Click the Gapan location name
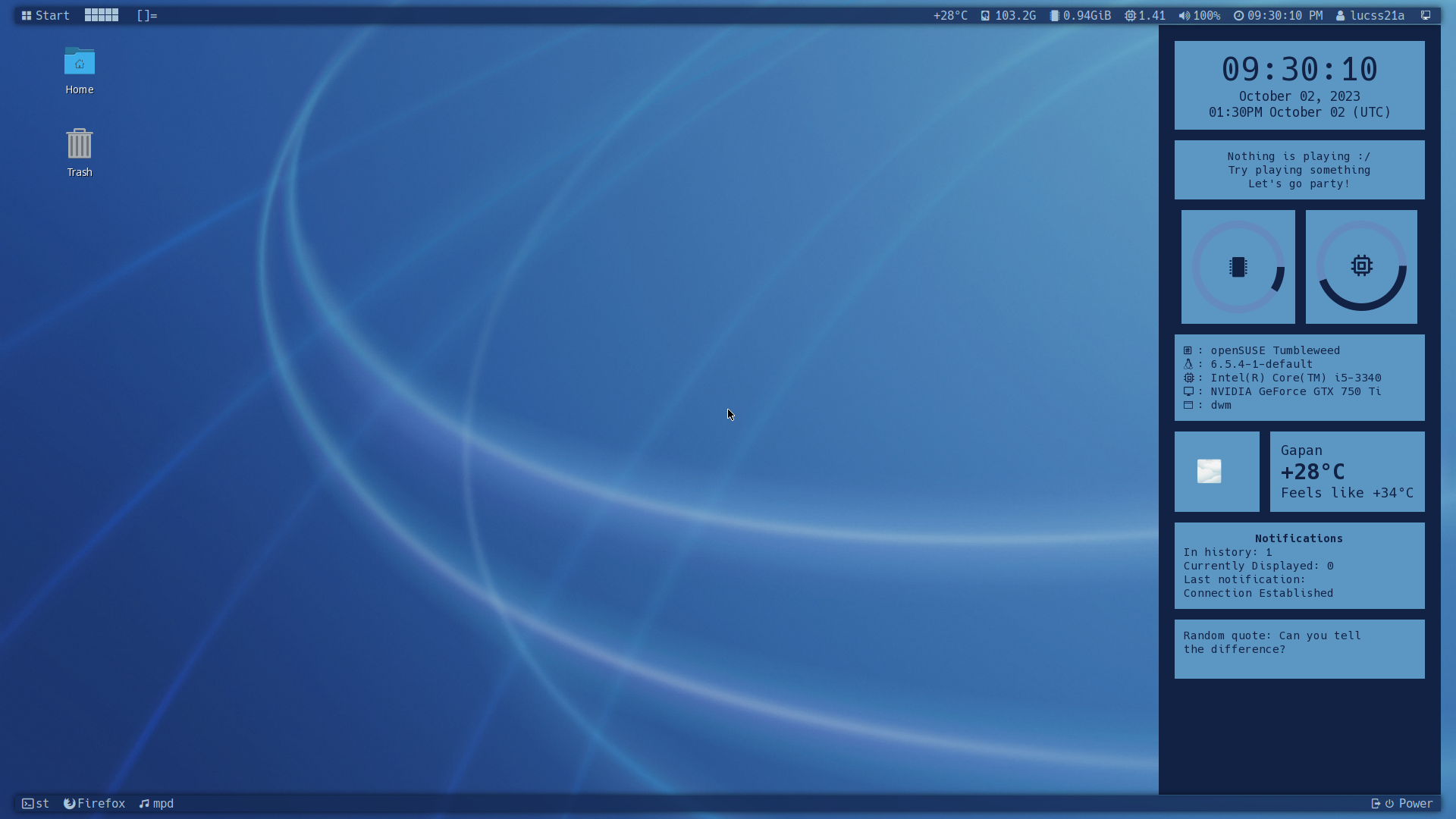This screenshot has height=819, width=1456. (x=1301, y=450)
